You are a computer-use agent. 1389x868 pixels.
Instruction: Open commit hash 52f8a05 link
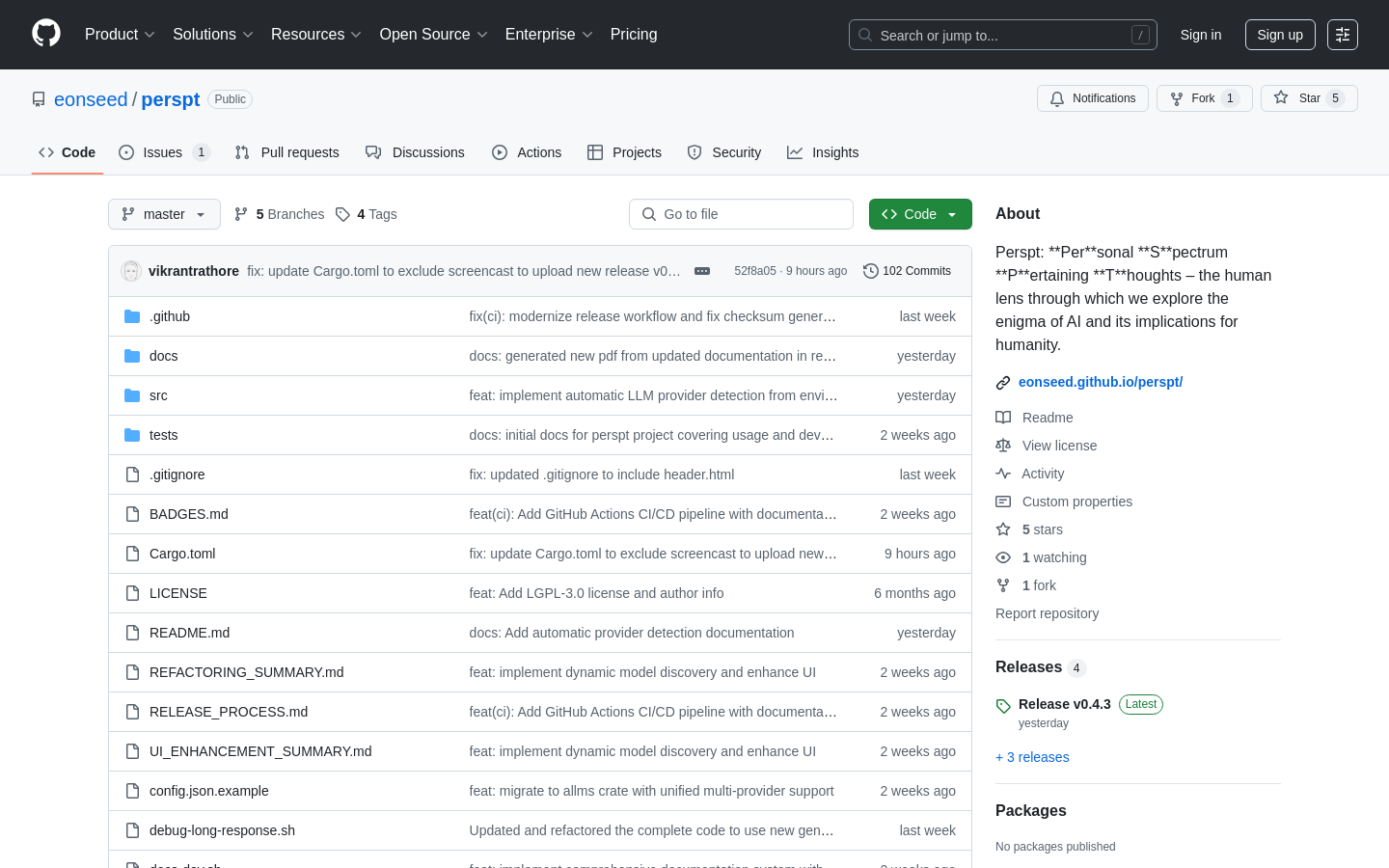pyautogui.click(x=755, y=271)
